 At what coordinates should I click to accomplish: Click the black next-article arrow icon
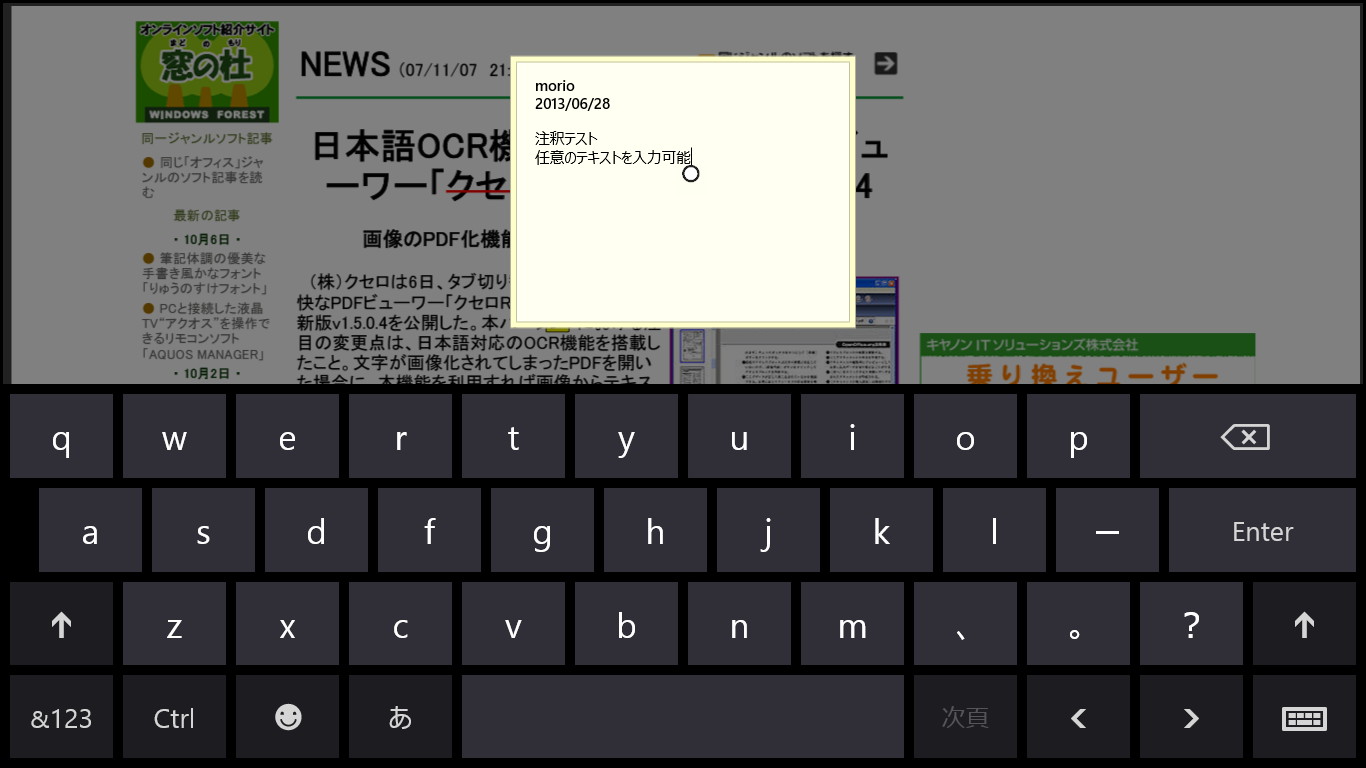[x=884, y=62]
